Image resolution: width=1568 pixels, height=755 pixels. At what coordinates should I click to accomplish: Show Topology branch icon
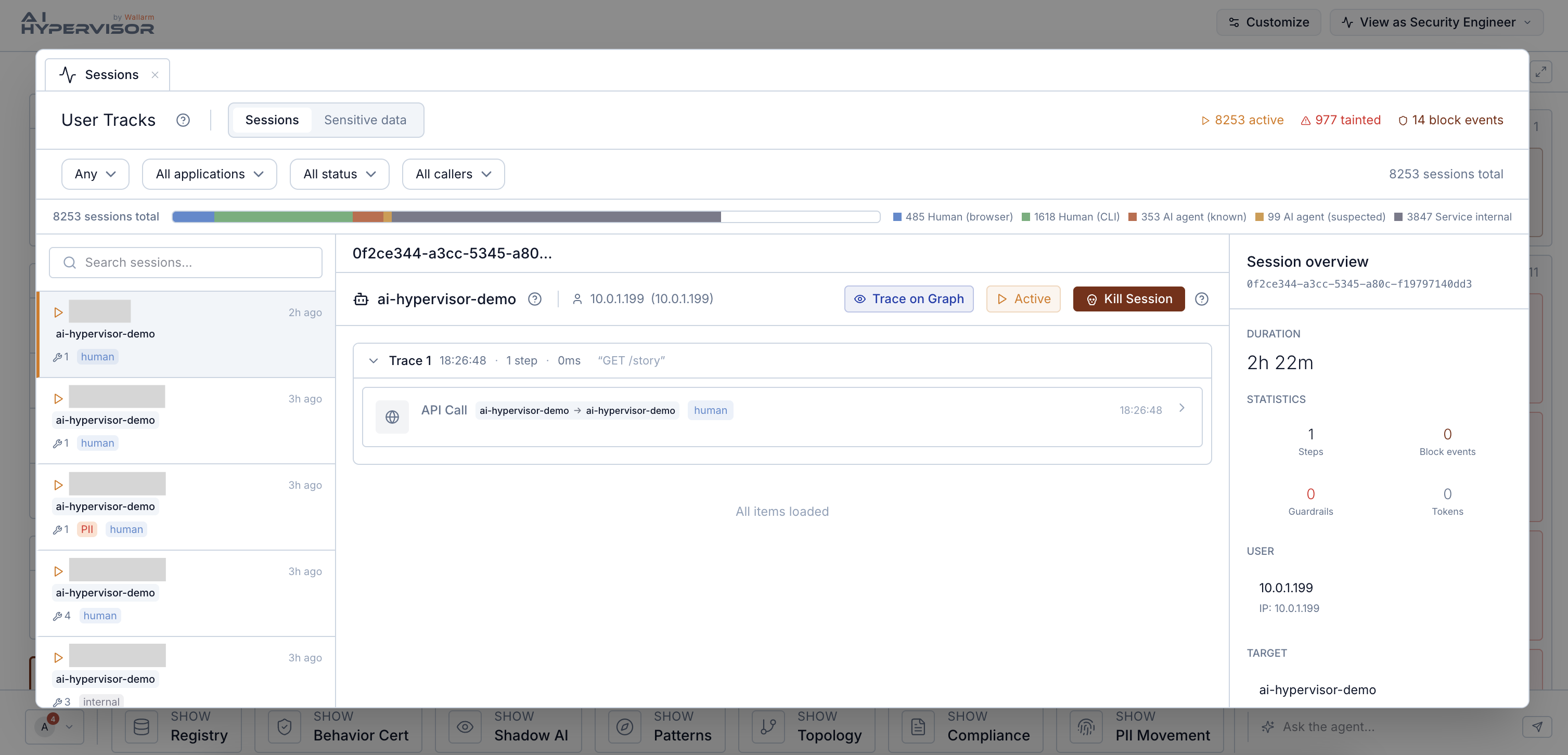click(x=768, y=727)
